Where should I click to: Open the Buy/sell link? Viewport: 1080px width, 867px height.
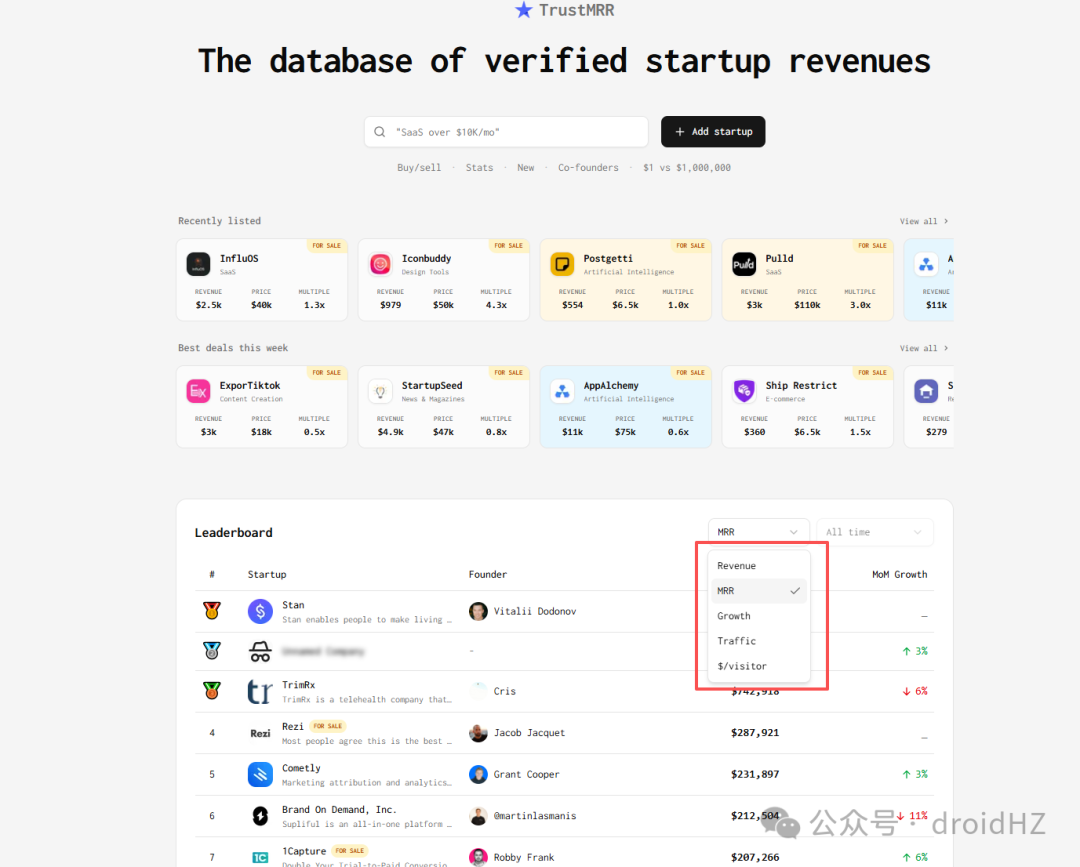coord(419,167)
